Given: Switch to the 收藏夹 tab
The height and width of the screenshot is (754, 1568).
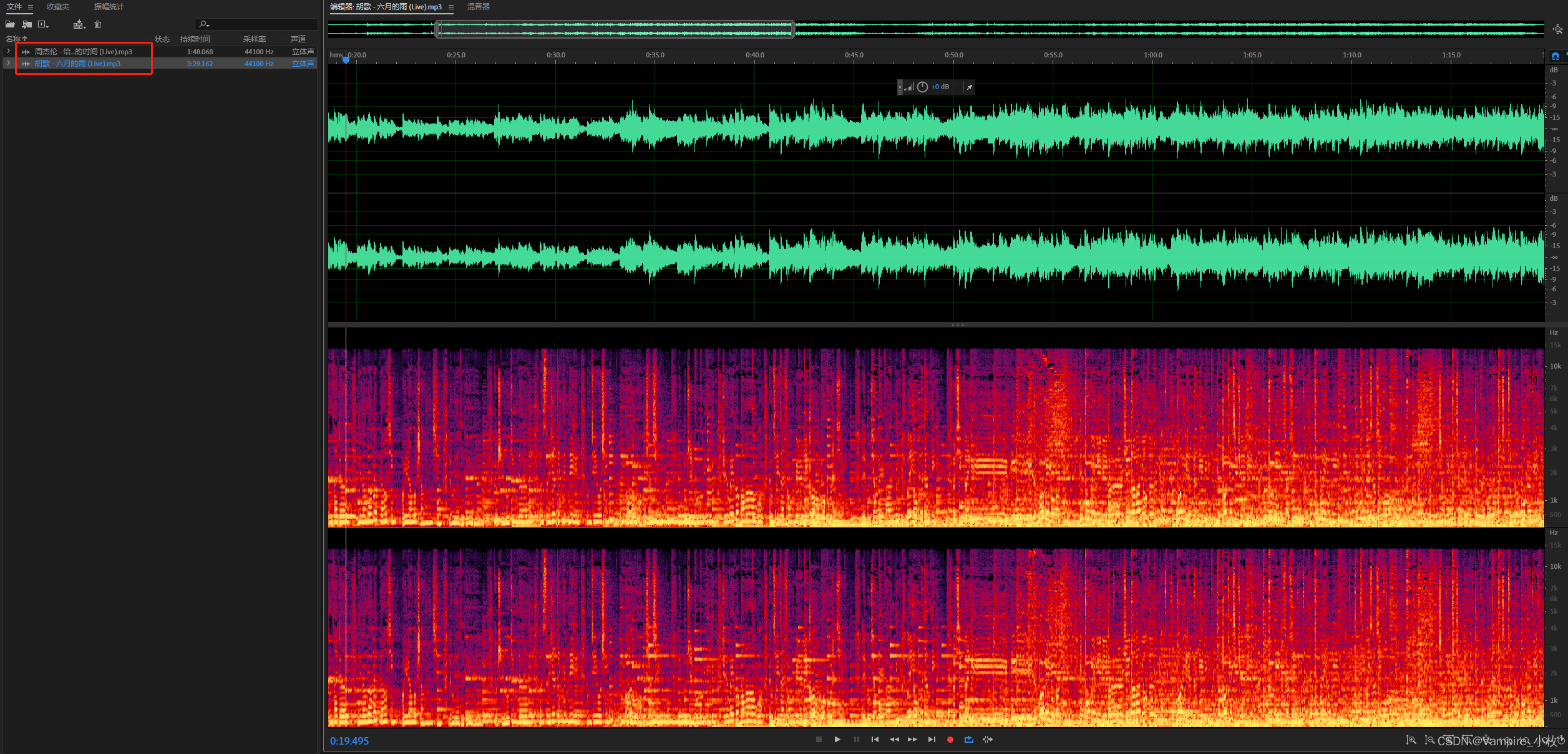Looking at the screenshot, I should 58,7.
